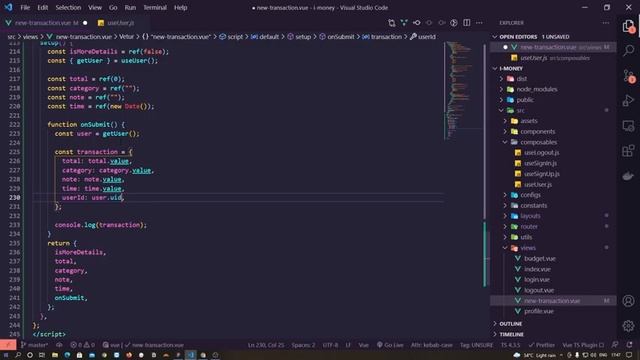
Task: Open Run and Debug view
Action: (x=629, y=100)
